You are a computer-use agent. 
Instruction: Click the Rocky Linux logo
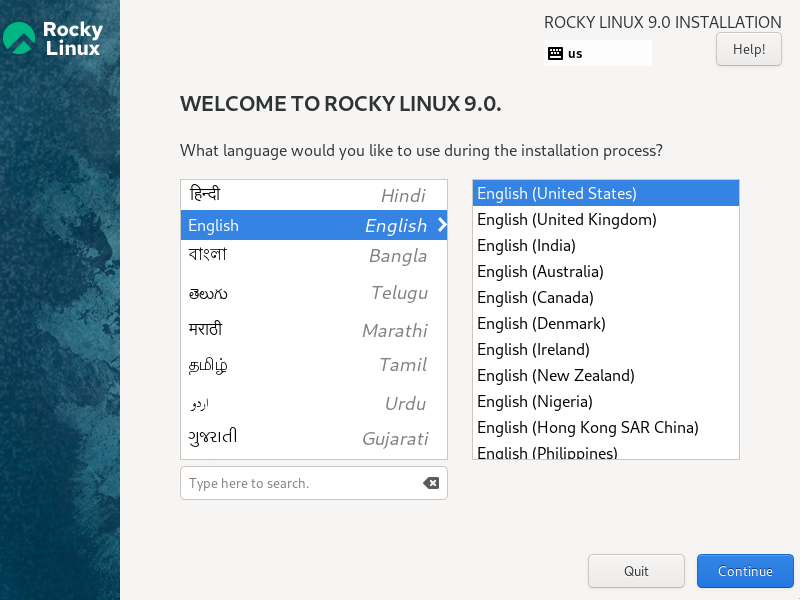pos(55,37)
